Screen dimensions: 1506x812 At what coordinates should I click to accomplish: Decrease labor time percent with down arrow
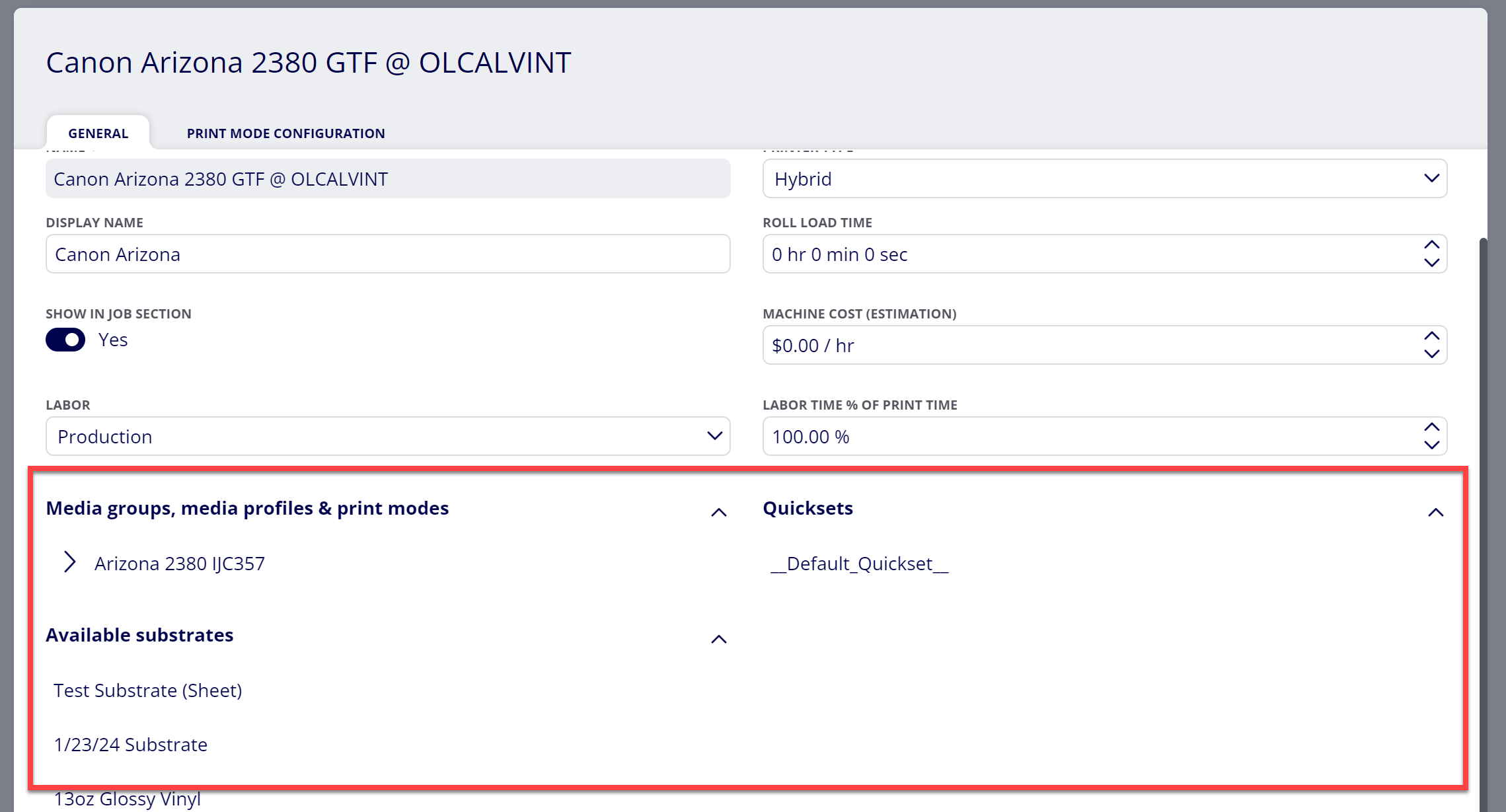coord(1431,445)
